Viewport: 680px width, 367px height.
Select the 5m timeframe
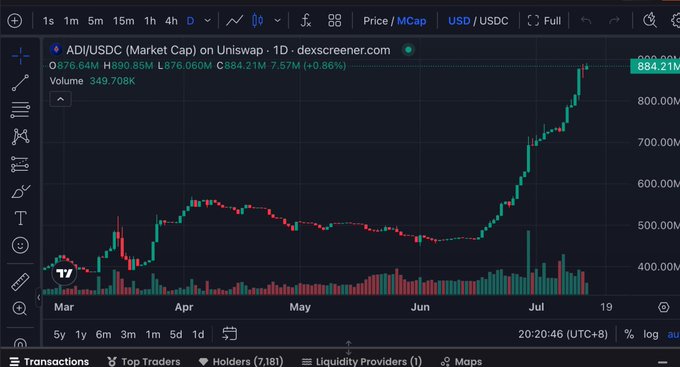(95, 21)
